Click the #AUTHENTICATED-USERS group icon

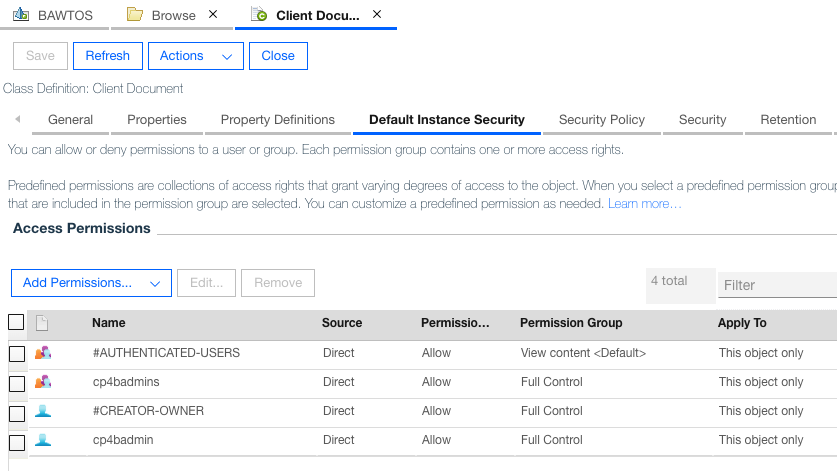pos(43,352)
